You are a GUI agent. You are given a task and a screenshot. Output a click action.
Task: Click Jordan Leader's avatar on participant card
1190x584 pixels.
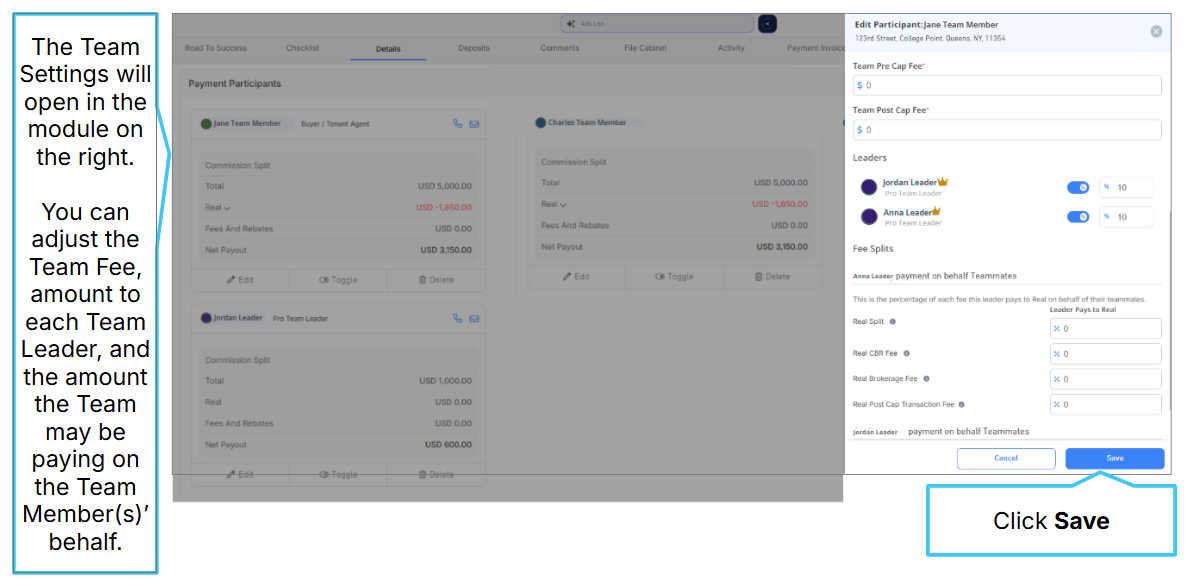click(206, 319)
